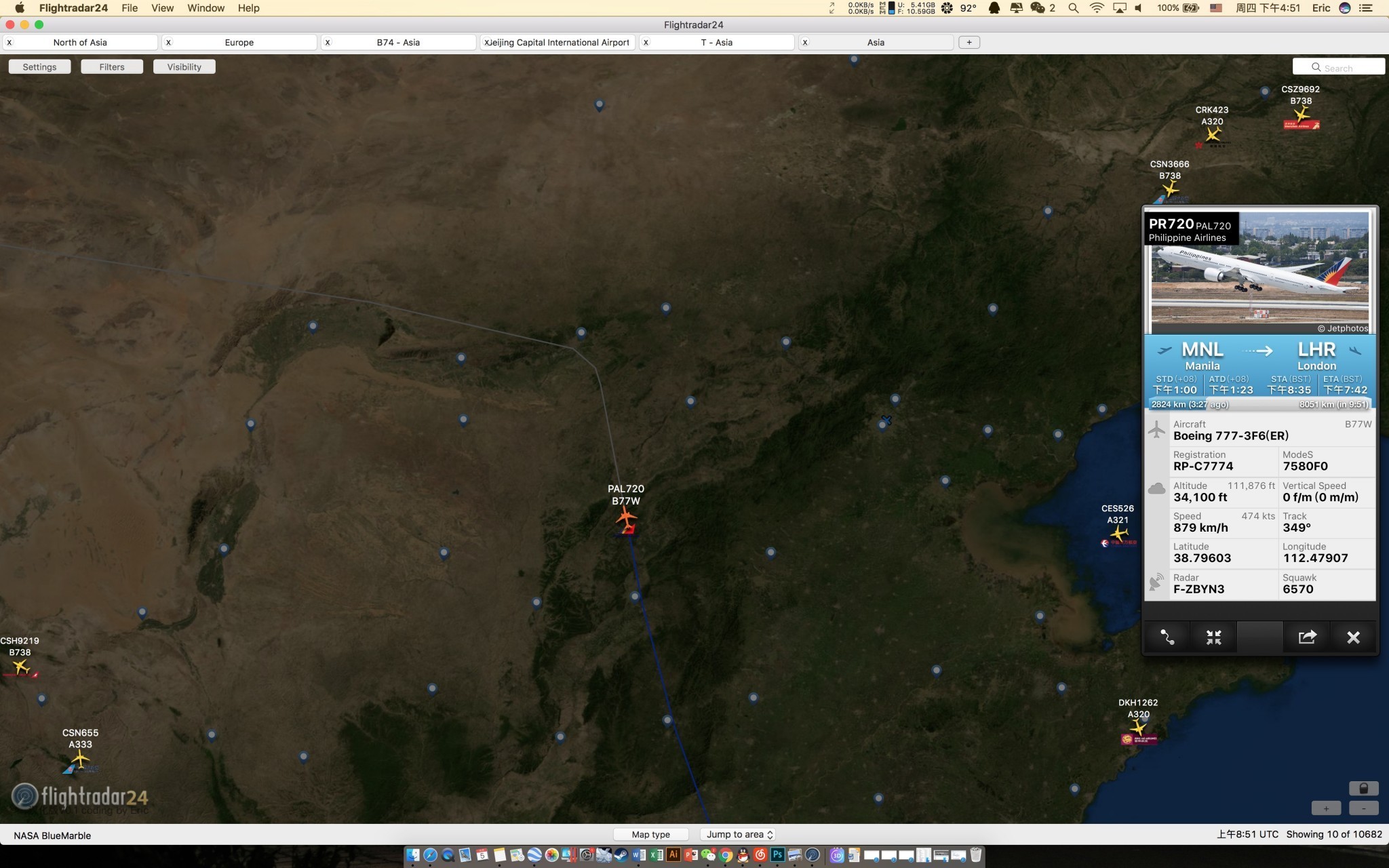The width and height of the screenshot is (1389, 868).
Task: Click the flight route icon in PR720 panel
Action: [x=1167, y=637]
